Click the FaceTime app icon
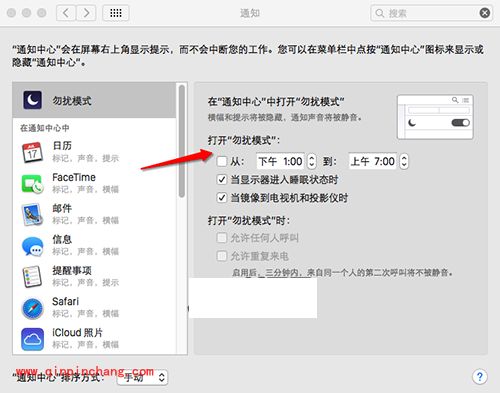The width and height of the screenshot is (500, 393). (32, 183)
